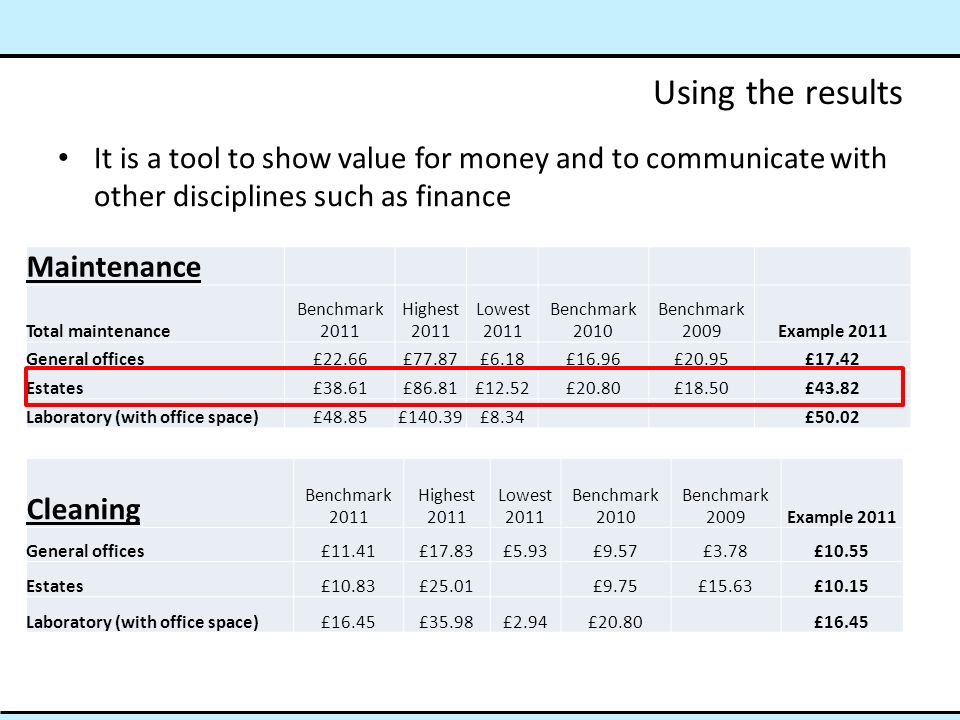
Task: Select the bold £10.55 example cell
Action: click(841, 551)
